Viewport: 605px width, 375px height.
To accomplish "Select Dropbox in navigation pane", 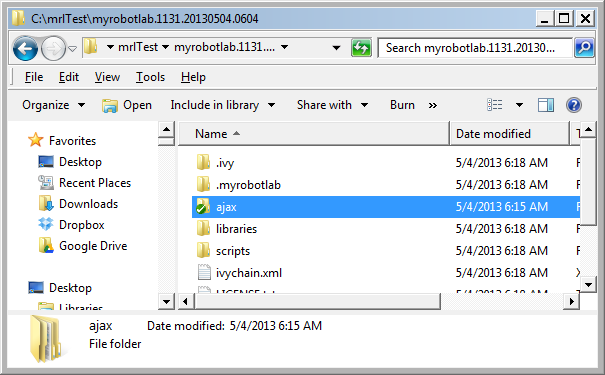I will click(81, 225).
